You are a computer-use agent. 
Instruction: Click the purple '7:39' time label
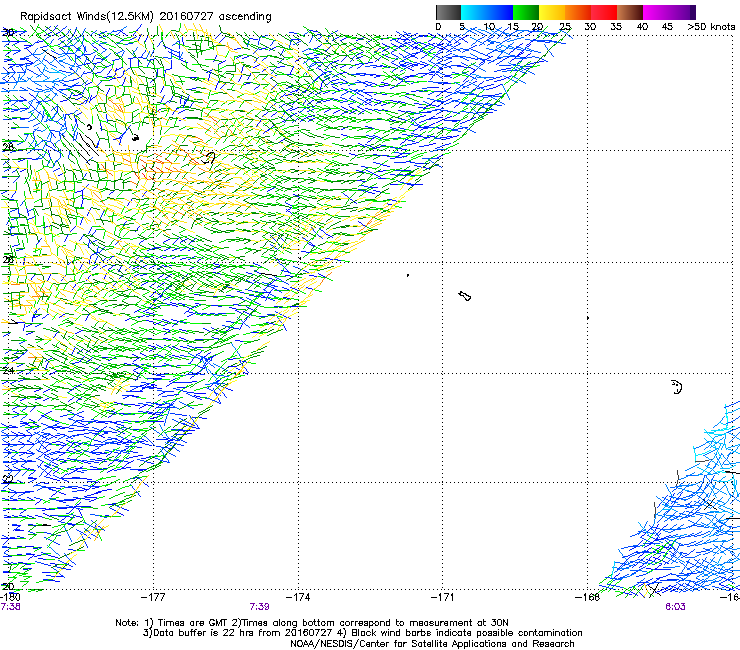(260, 607)
